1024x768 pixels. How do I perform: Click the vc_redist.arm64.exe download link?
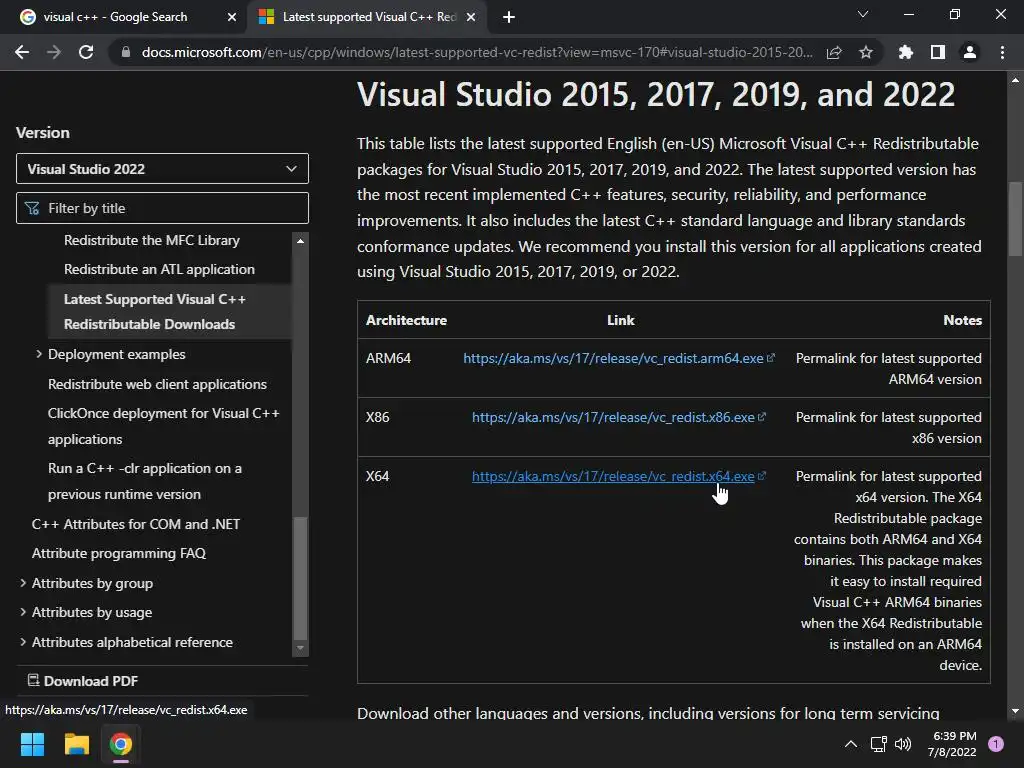(x=612, y=358)
